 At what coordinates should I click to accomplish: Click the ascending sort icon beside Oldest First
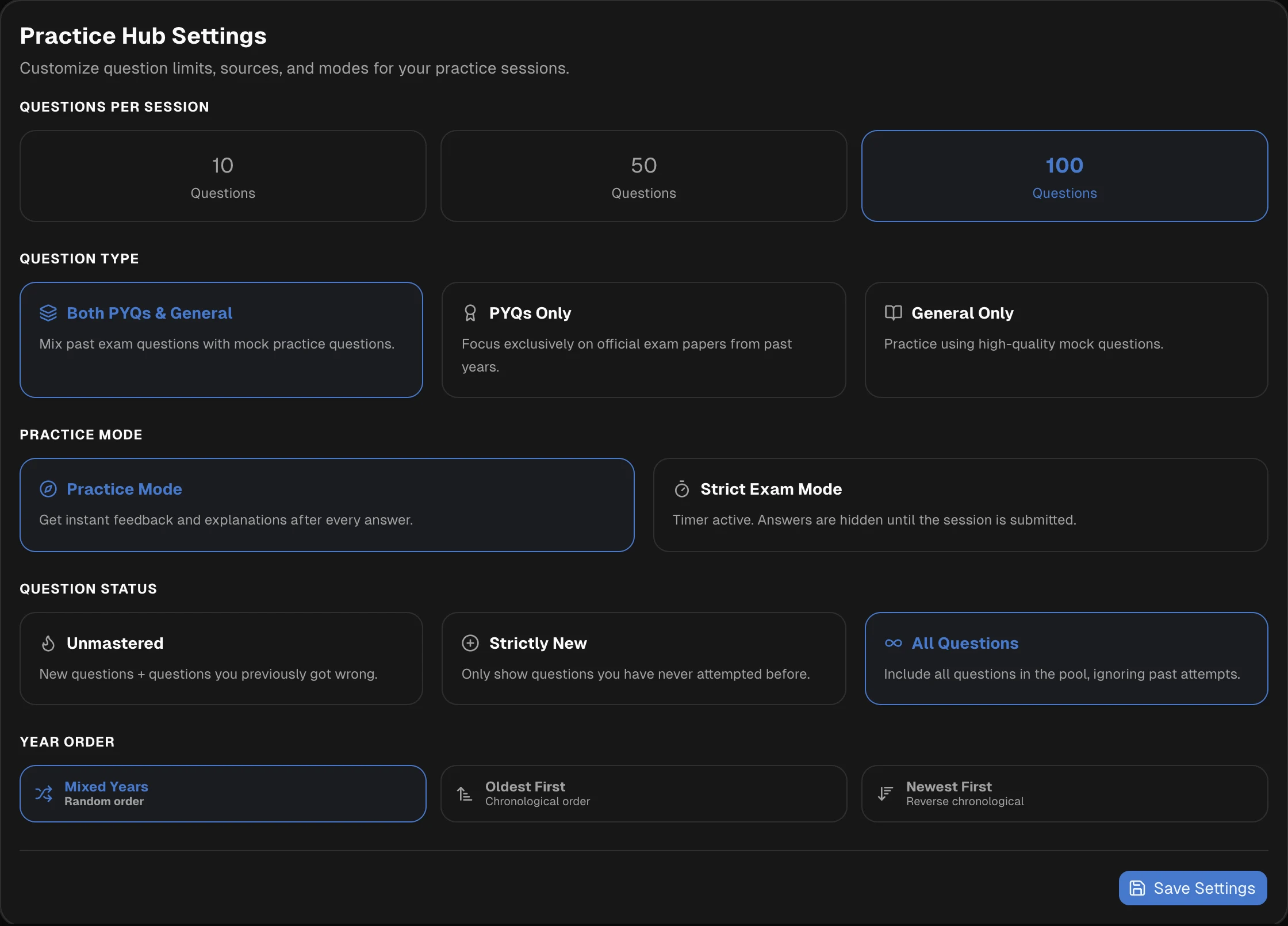click(x=465, y=794)
